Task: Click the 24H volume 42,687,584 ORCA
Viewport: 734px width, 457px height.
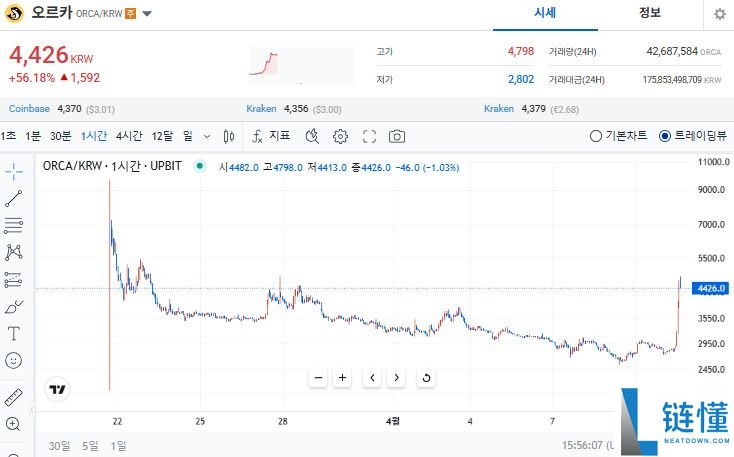Action: click(x=684, y=51)
